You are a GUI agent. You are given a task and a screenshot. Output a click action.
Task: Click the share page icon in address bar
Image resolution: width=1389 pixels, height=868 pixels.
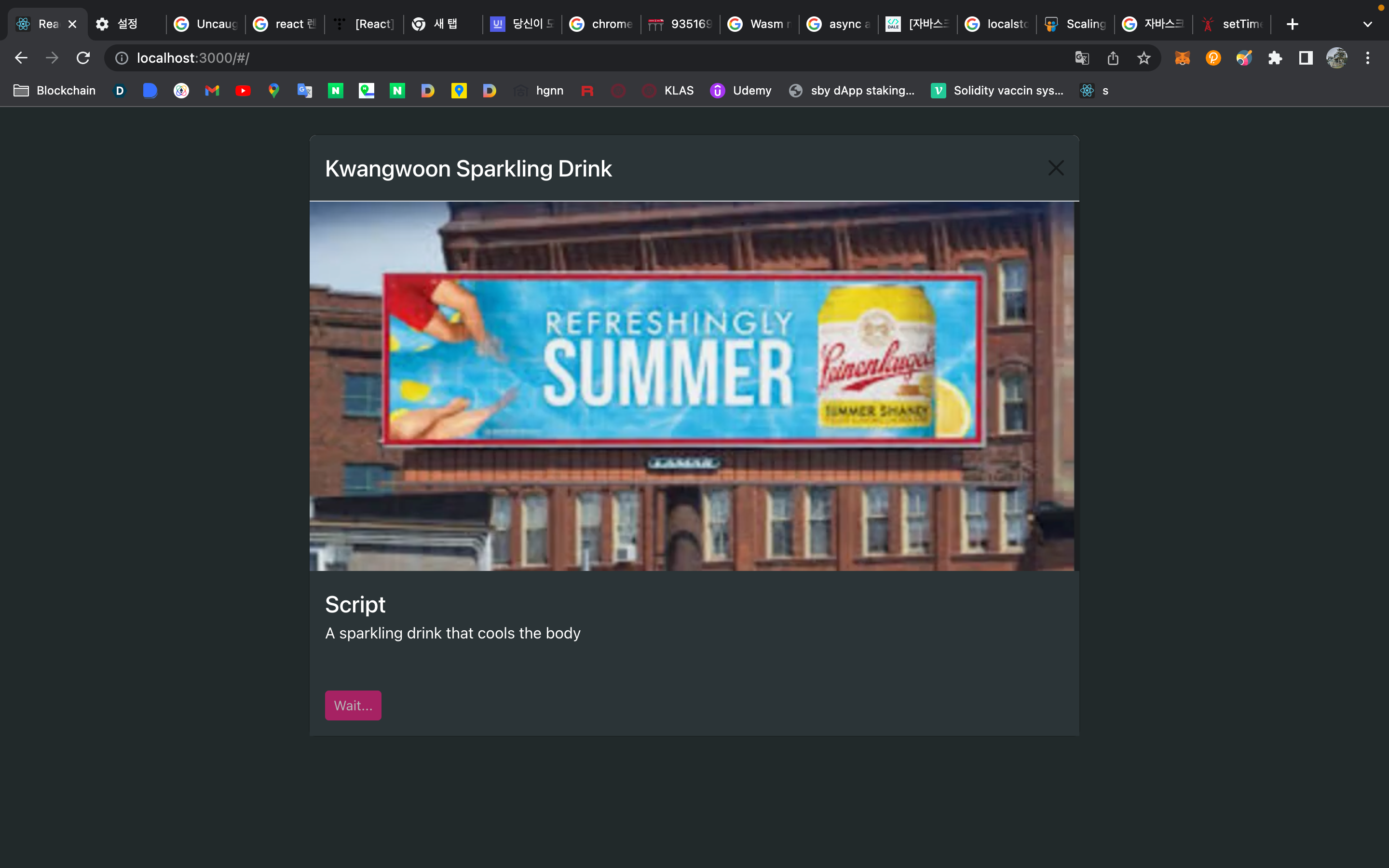click(1113, 58)
